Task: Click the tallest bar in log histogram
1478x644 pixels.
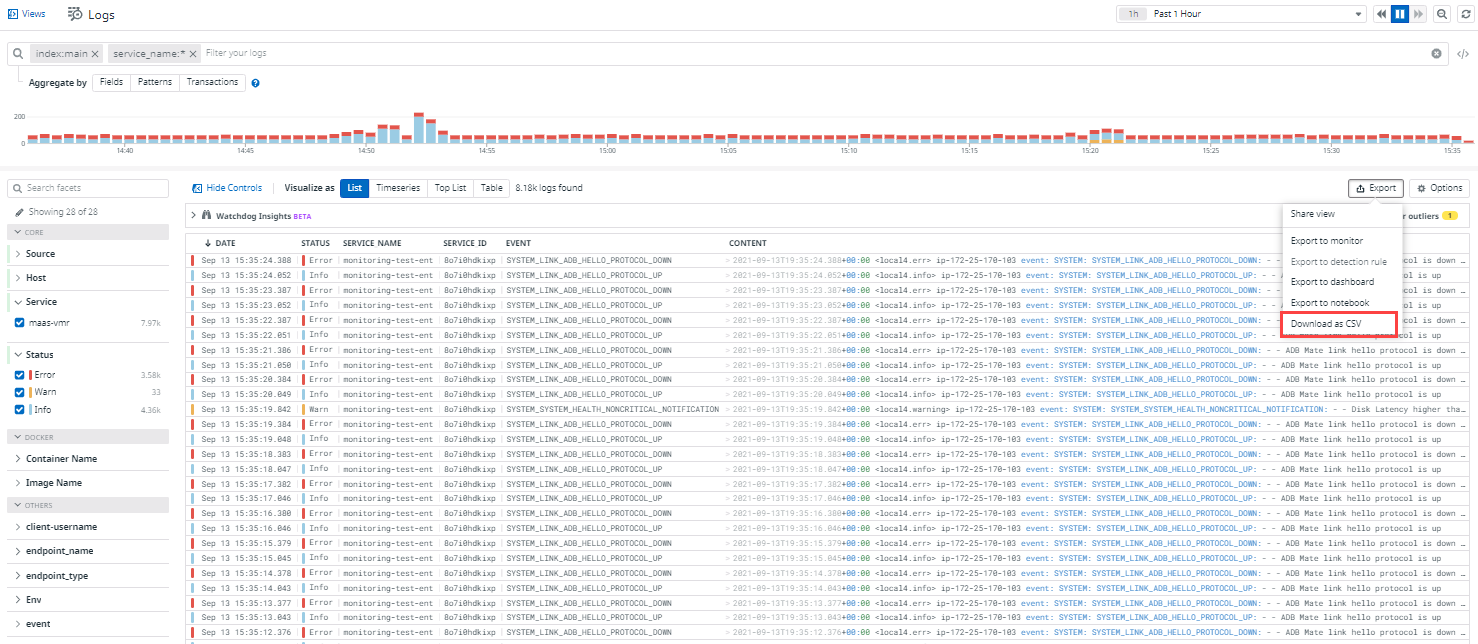Action: (x=419, y=129)
